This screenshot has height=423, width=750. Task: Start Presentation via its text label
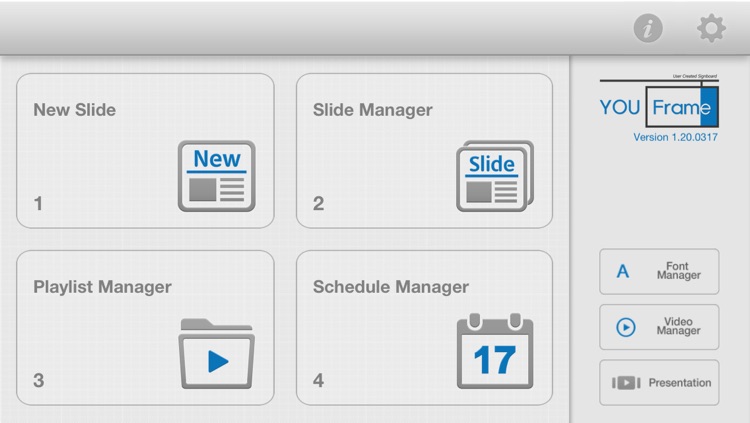[x=680, y=383]
